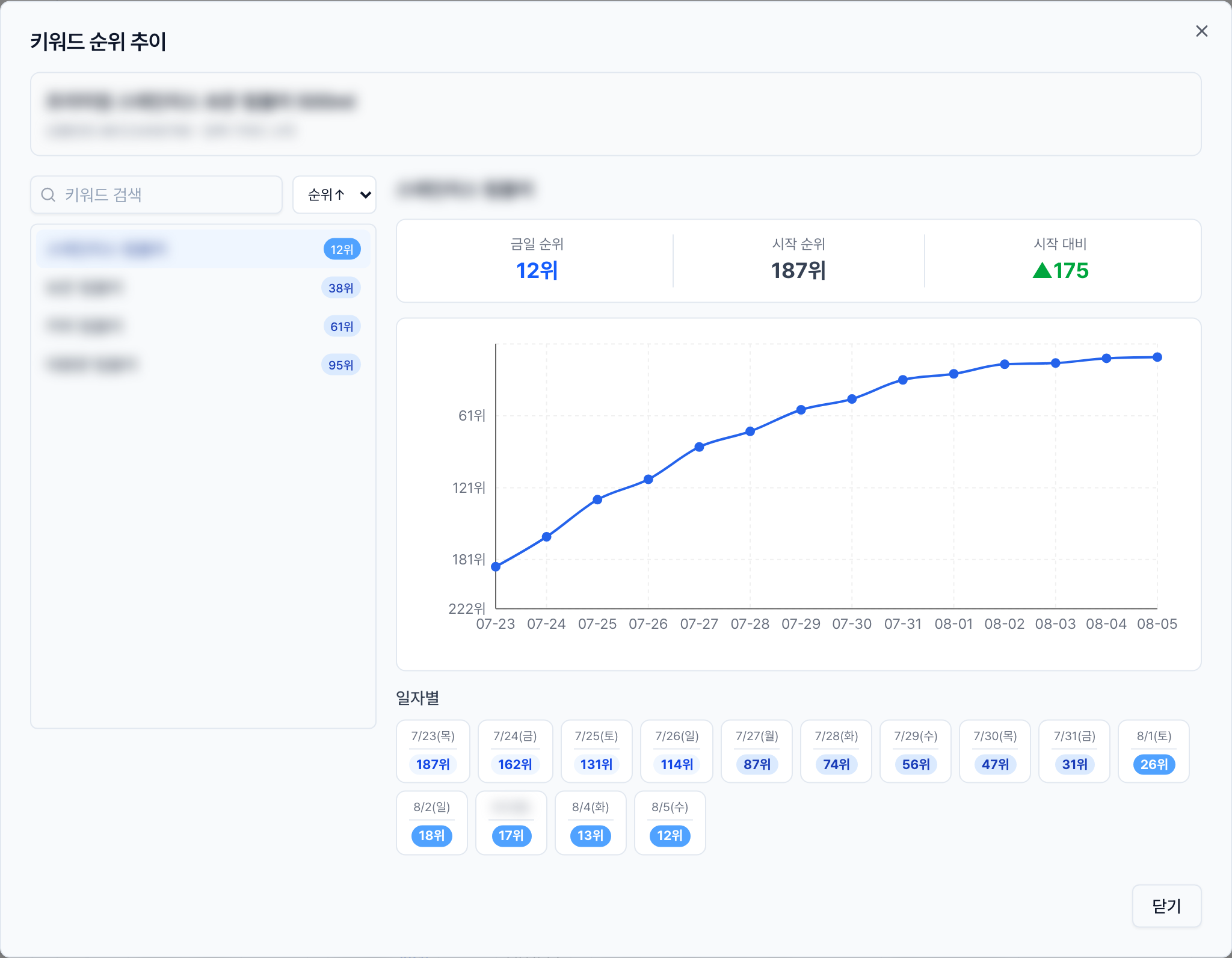This screenshot has height=958, width=1232.
Task: Click the 8/2(일) 18위 card
Action: [x=432, y=823]
